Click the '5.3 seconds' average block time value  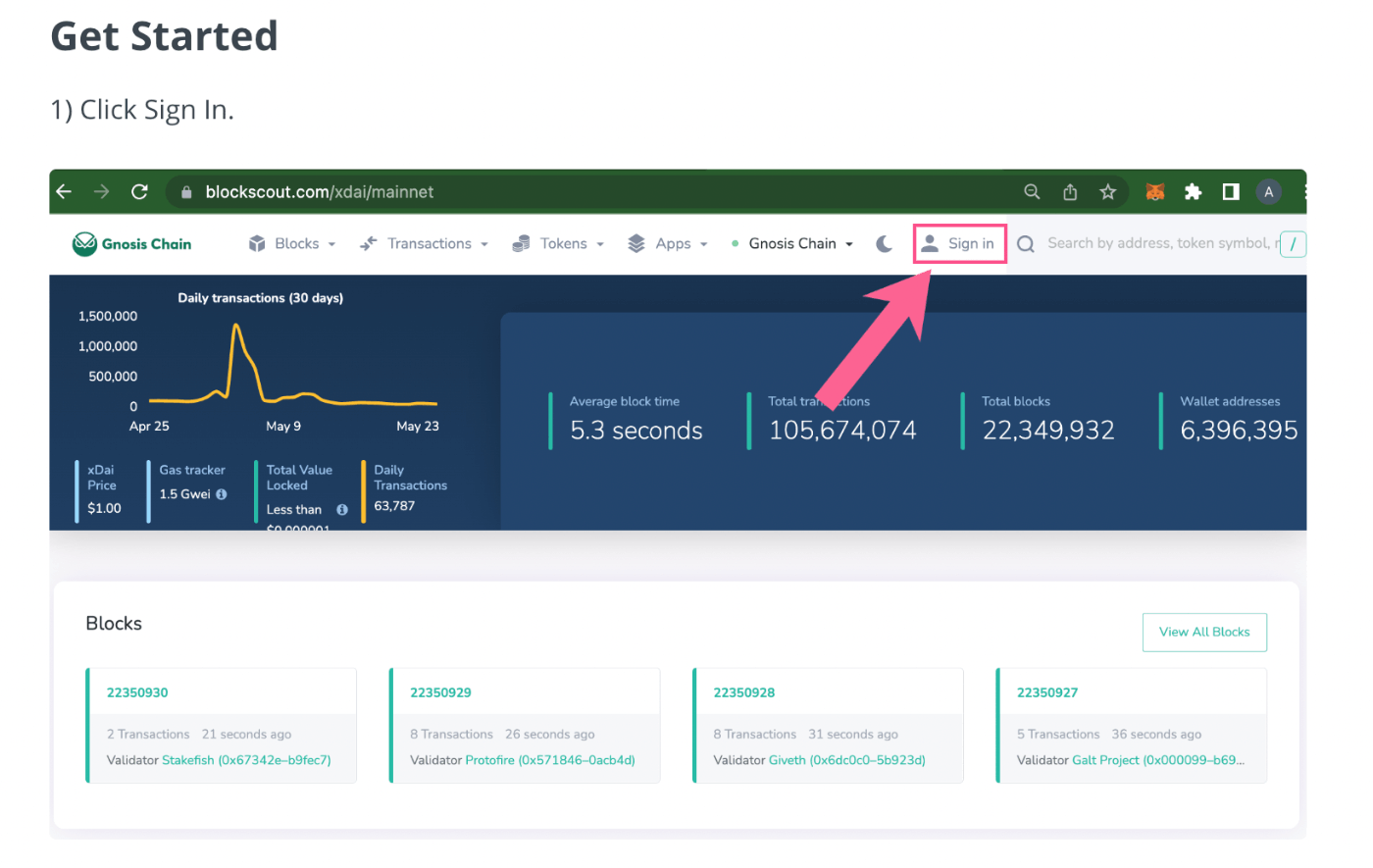[636, 432]
